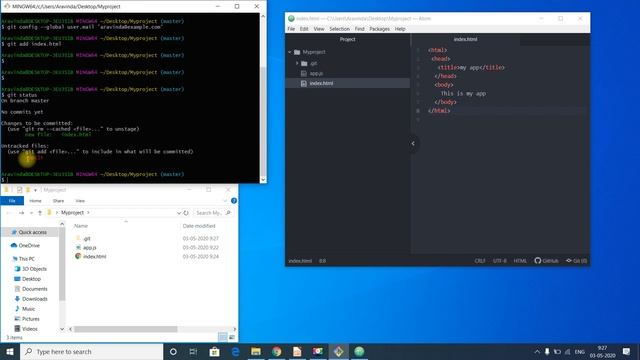
Task: Open Find menu in Atom
Action: pyautogui.click(x=360, y=29)
